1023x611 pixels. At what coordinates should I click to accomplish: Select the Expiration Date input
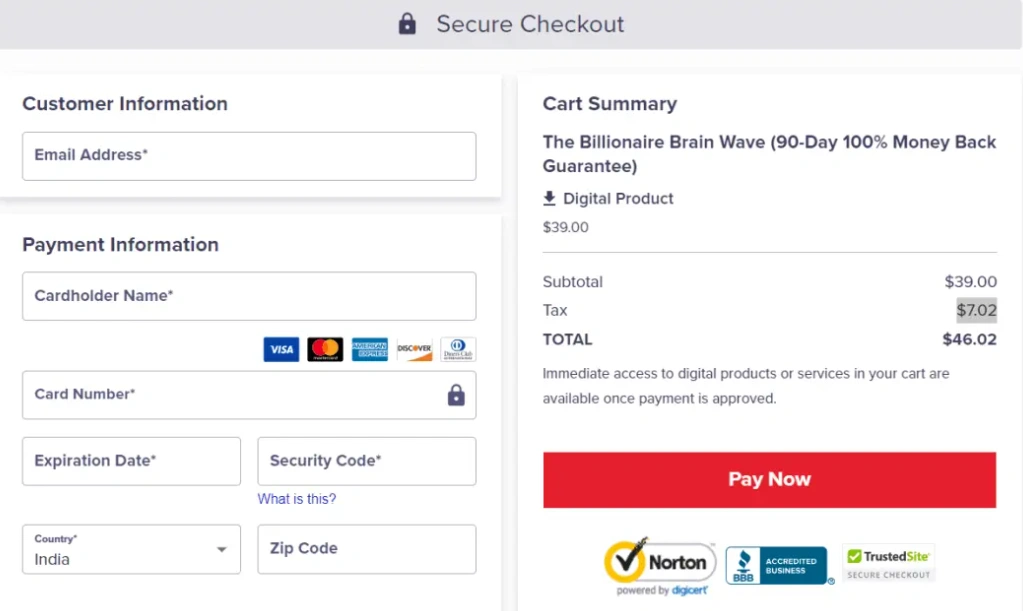pos(131,461)
